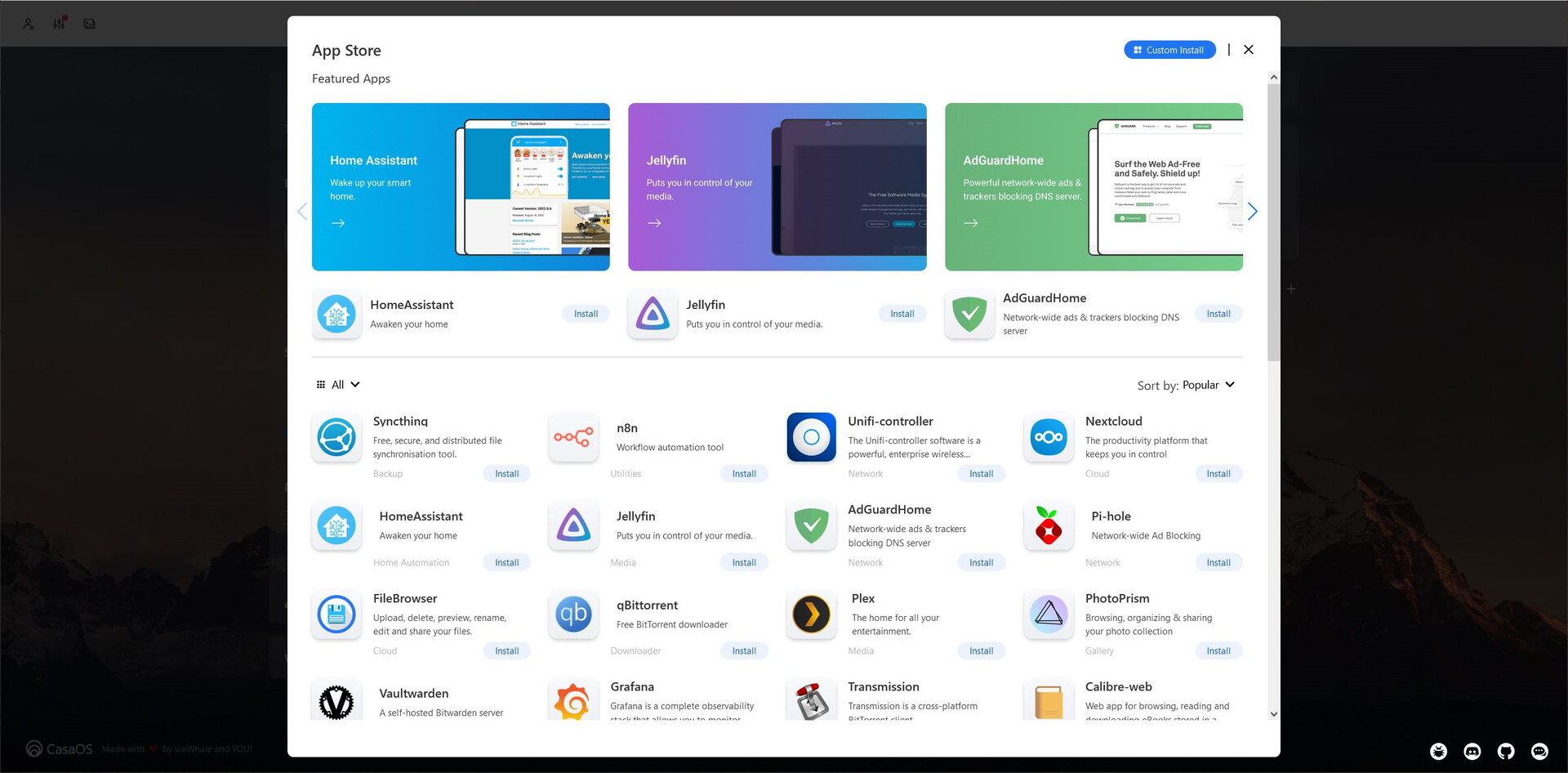The image size is (1568, 773).
Task: Install the Nextcloud app
Action: click(1218, 474)
